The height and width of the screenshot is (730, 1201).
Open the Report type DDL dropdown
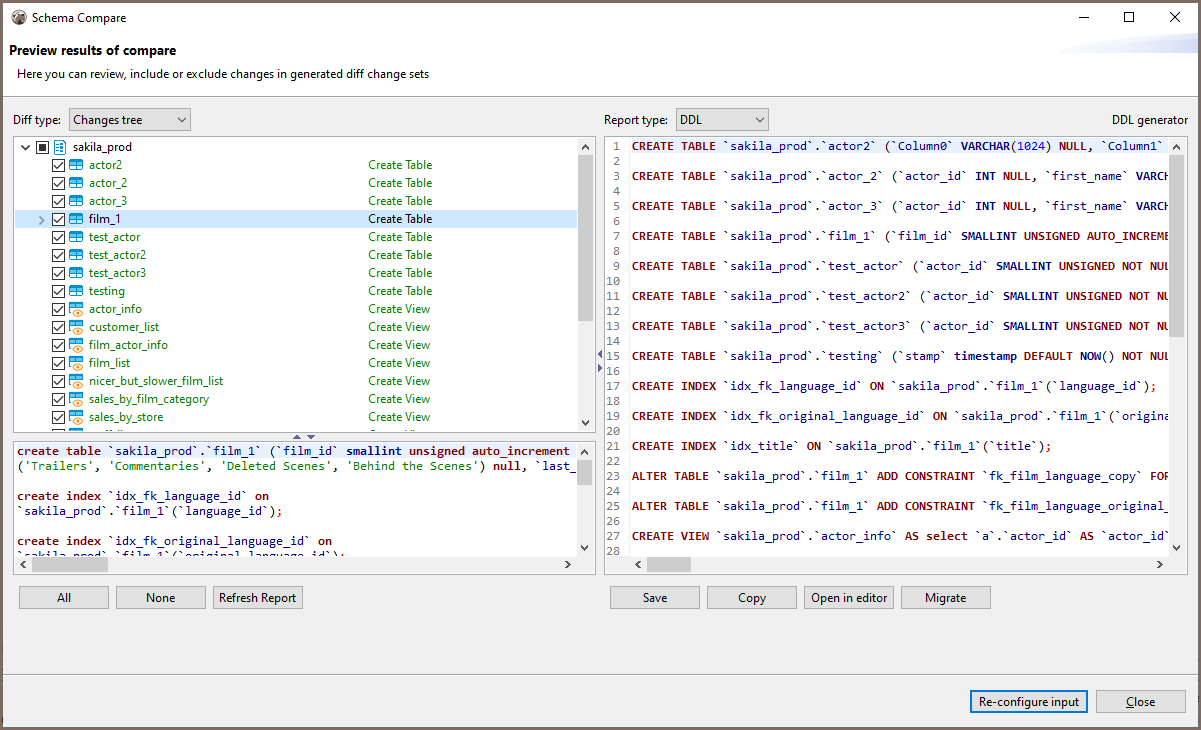point(722,120)
